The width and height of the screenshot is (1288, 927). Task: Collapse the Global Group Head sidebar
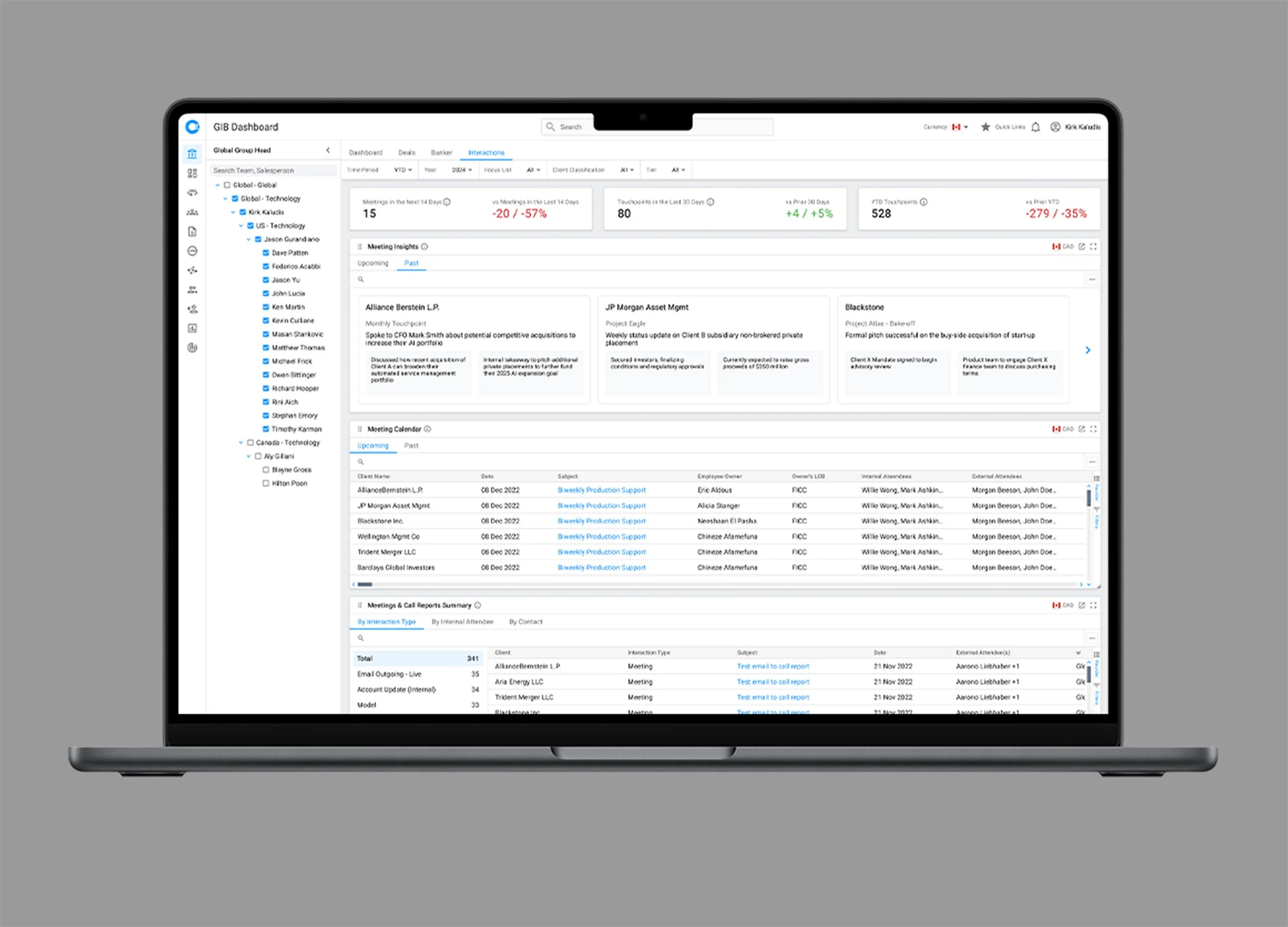point(328,150)
